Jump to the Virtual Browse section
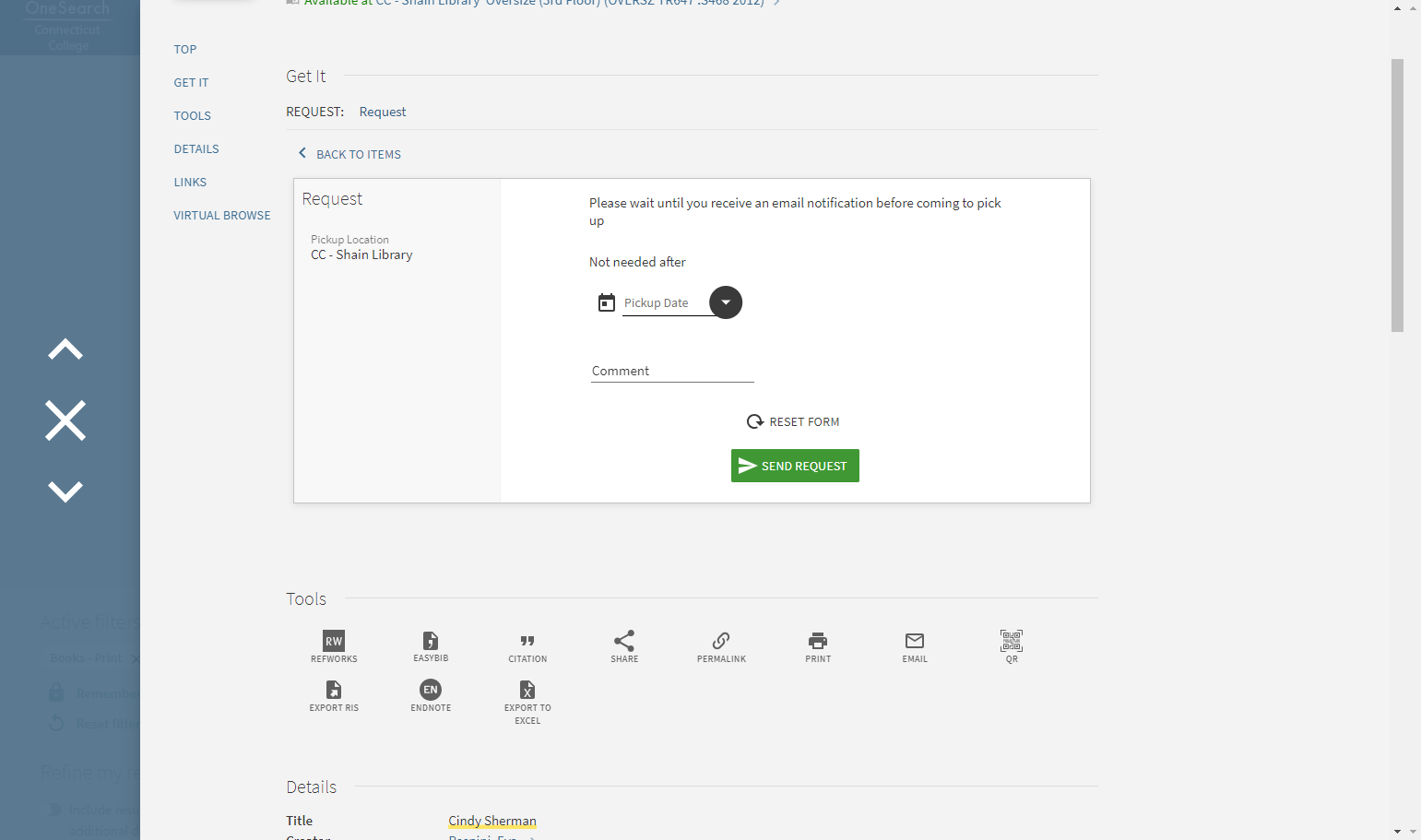 [x=222, y=216]
